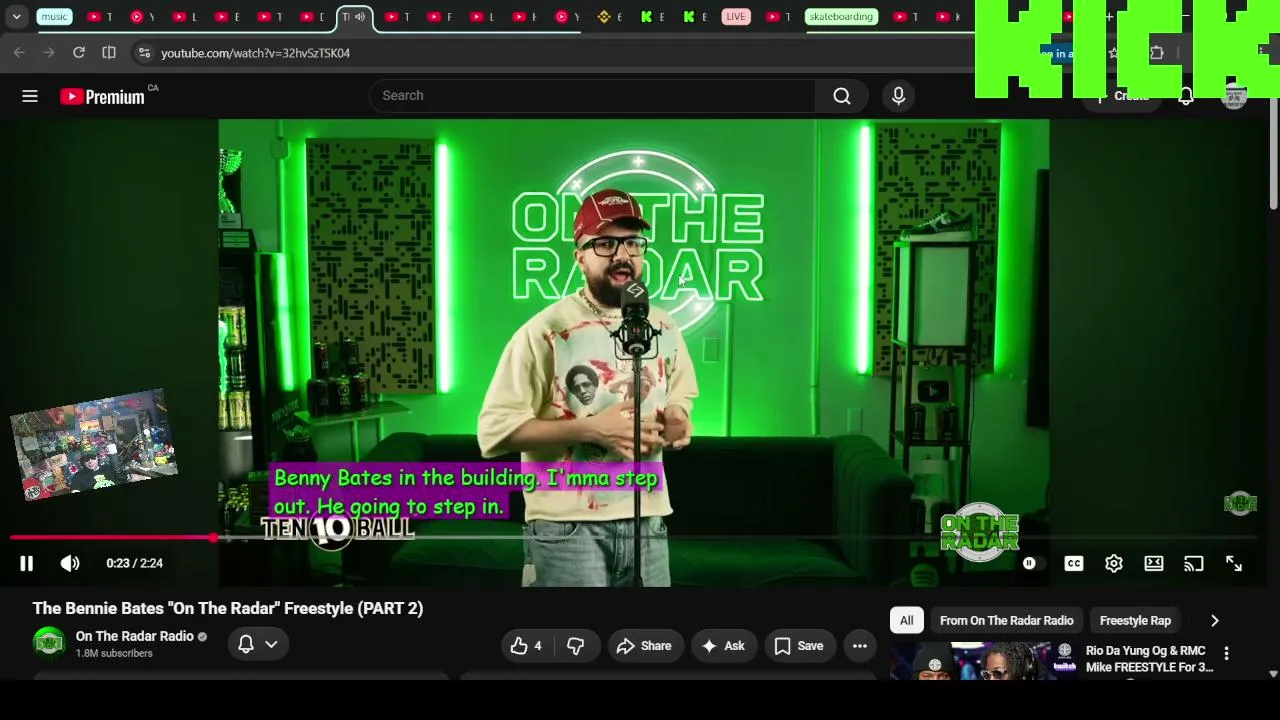The width and height of the screenshot is (1280, 720).
Task: Like the Bennie Bates freestyle video
Action: coord(527,646)
